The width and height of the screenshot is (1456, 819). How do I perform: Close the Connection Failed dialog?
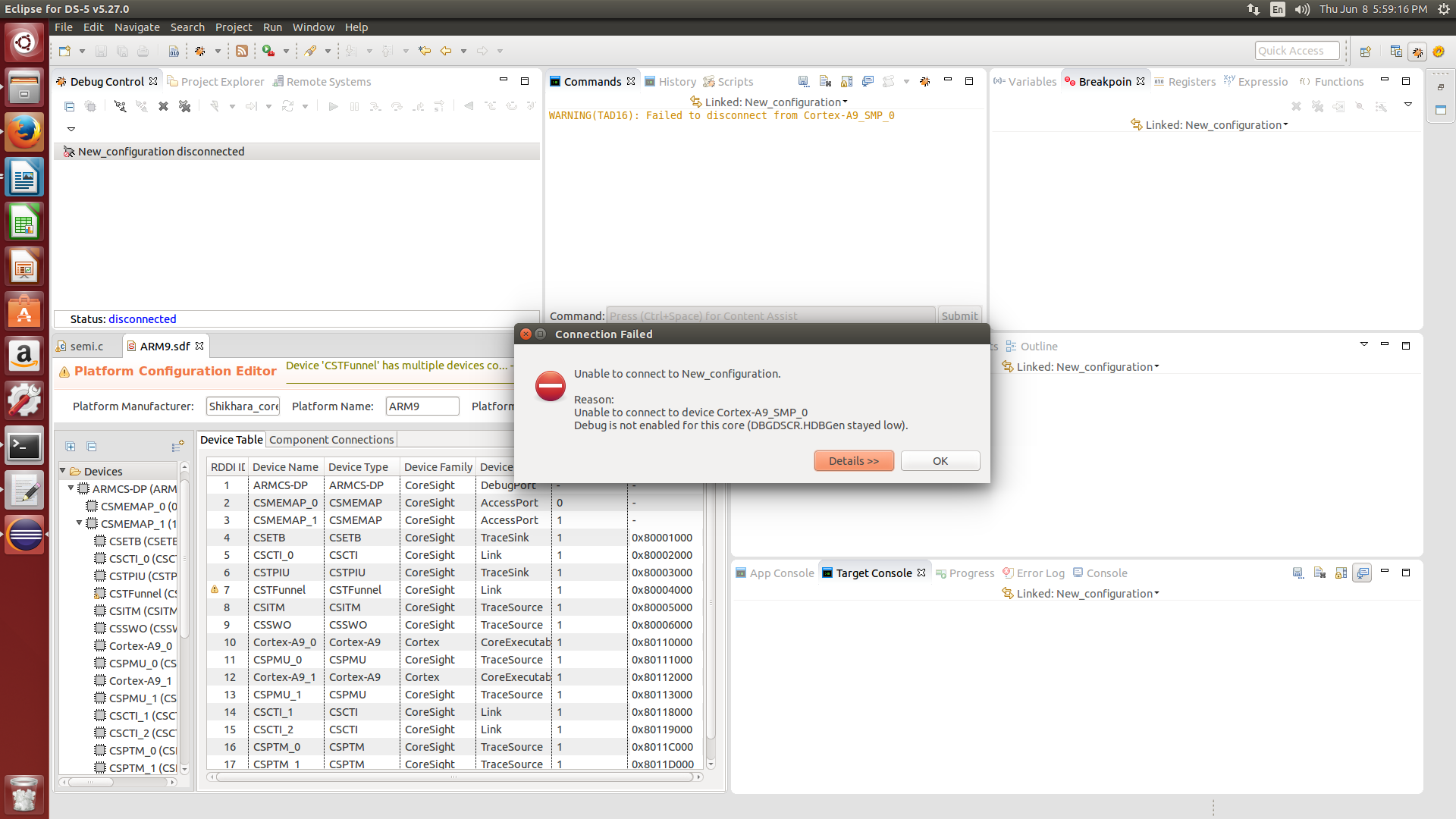526,334
